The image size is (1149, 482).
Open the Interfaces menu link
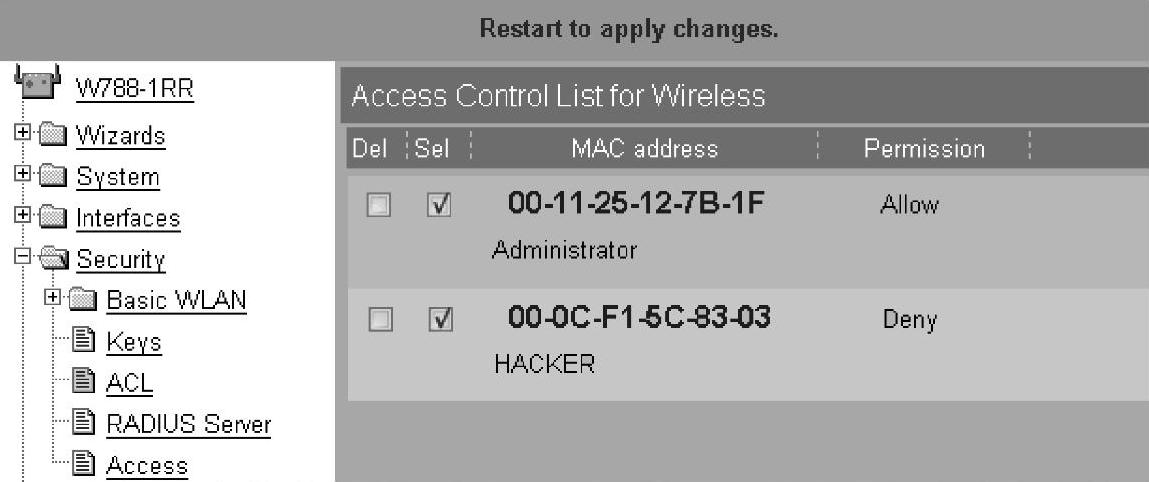click(x=128, y=218)
